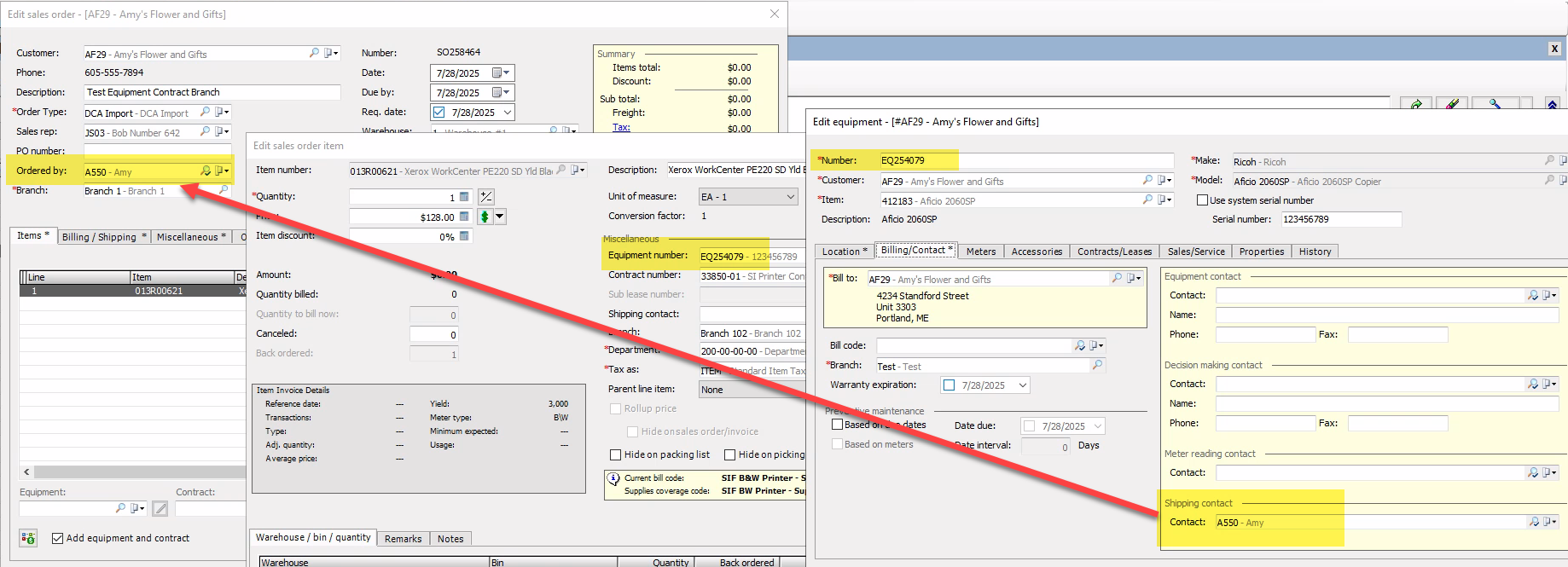
Task: Enable Hide on packing list
Action: 616,454
